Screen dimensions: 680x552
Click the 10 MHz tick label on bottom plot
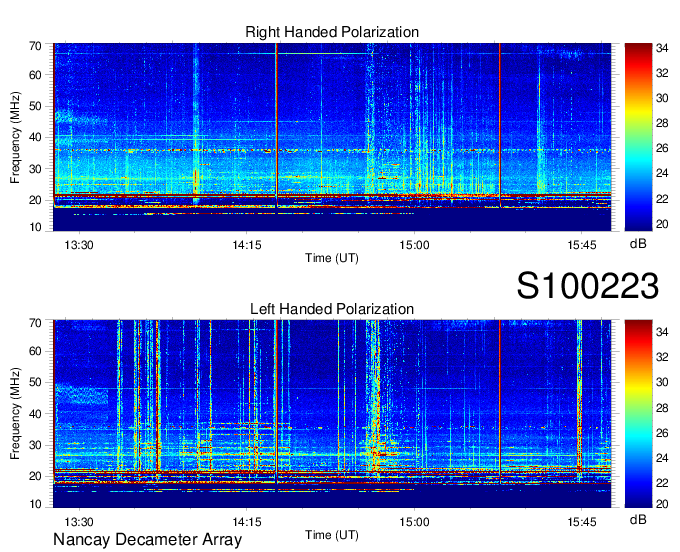click(x=35, y=504)
